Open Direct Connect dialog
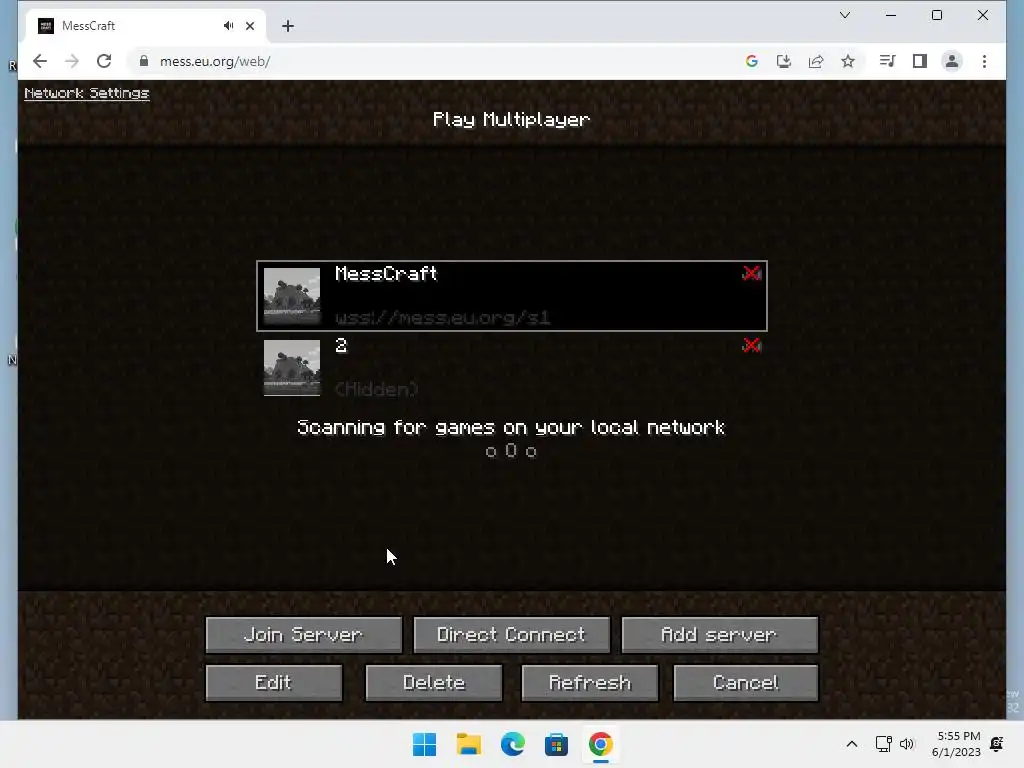 pos(511,635)
